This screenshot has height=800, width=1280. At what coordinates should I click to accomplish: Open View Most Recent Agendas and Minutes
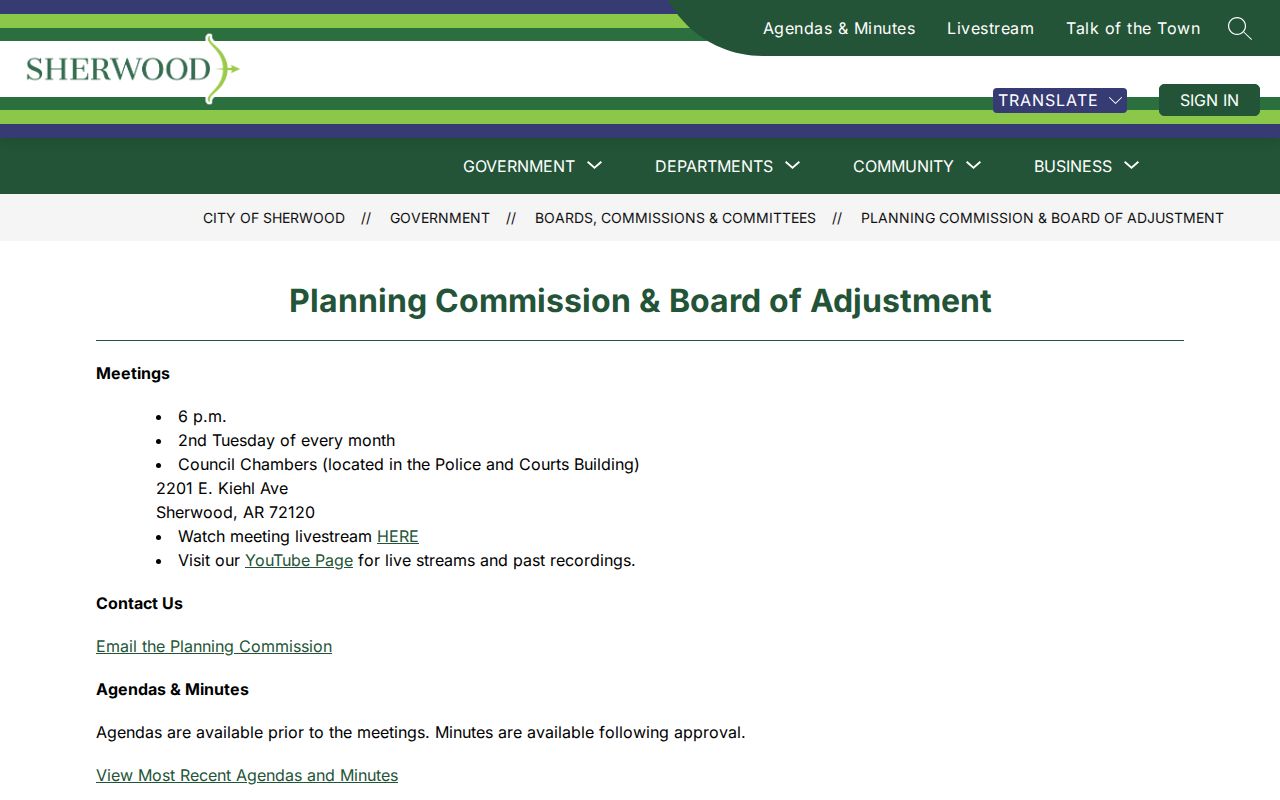click(247, 775)
